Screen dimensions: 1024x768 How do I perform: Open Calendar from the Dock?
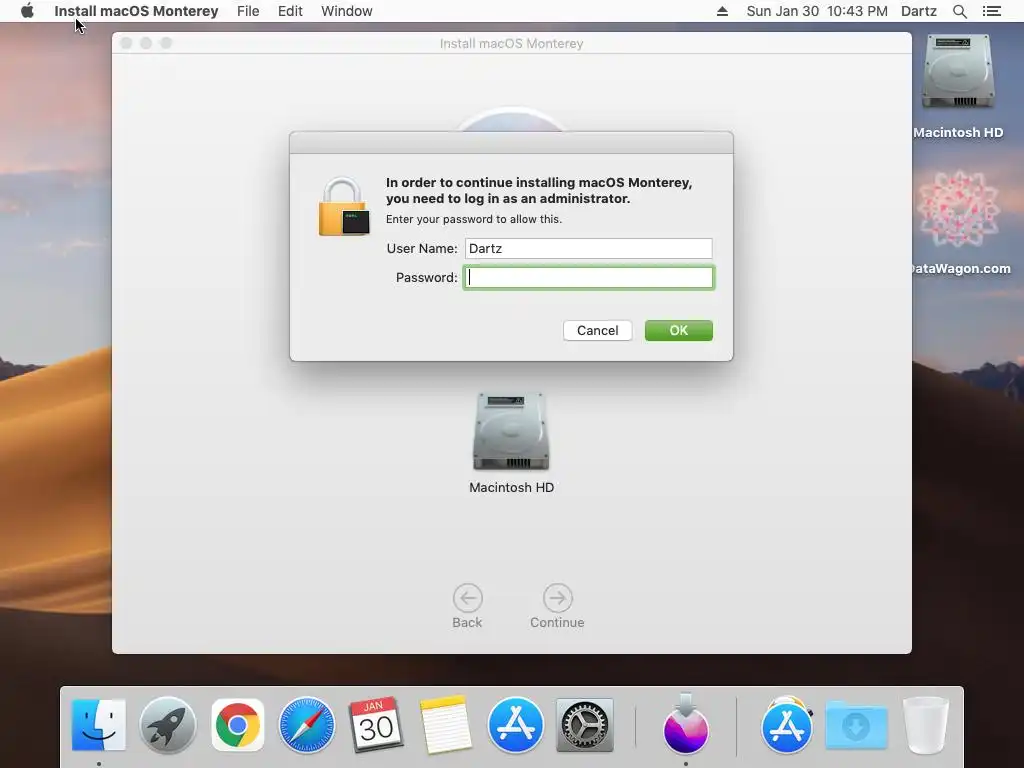pos(376,724)
